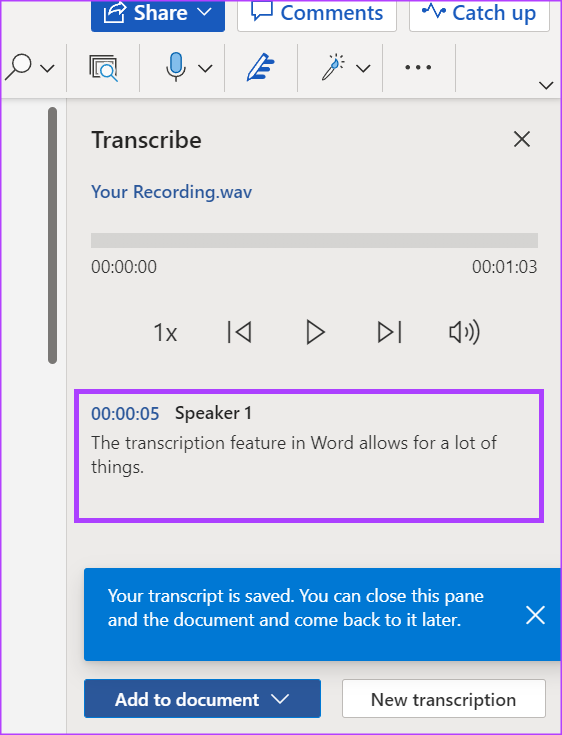
Task: Open the Editor feather pen icon
Action: [261, 68]
